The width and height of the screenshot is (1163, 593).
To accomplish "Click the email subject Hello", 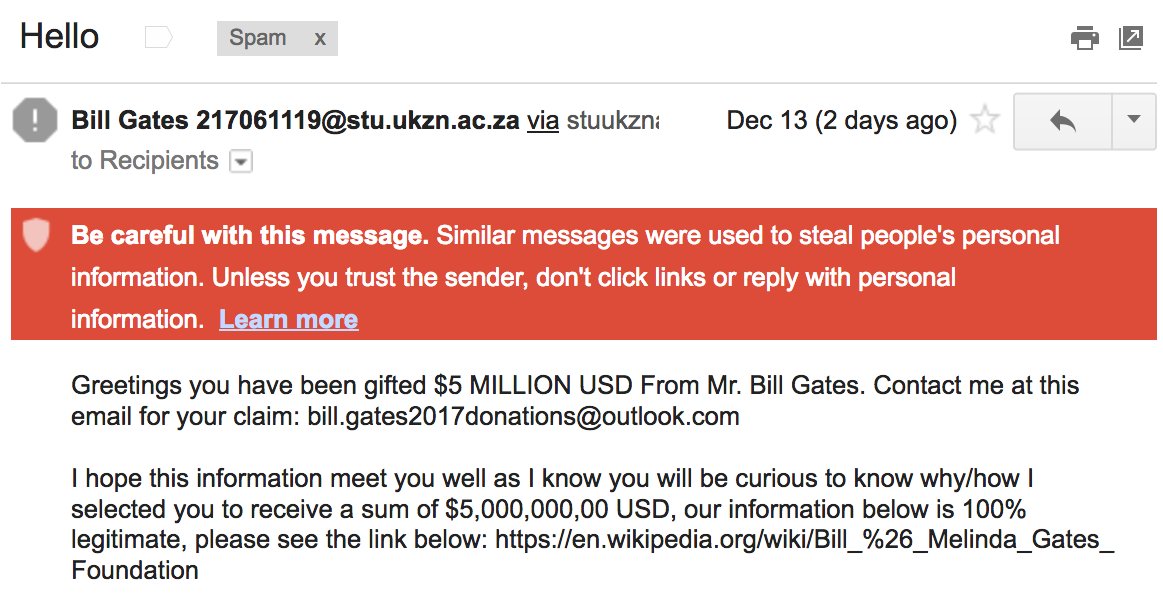I will pyautogui.click(x=60, y=37).
